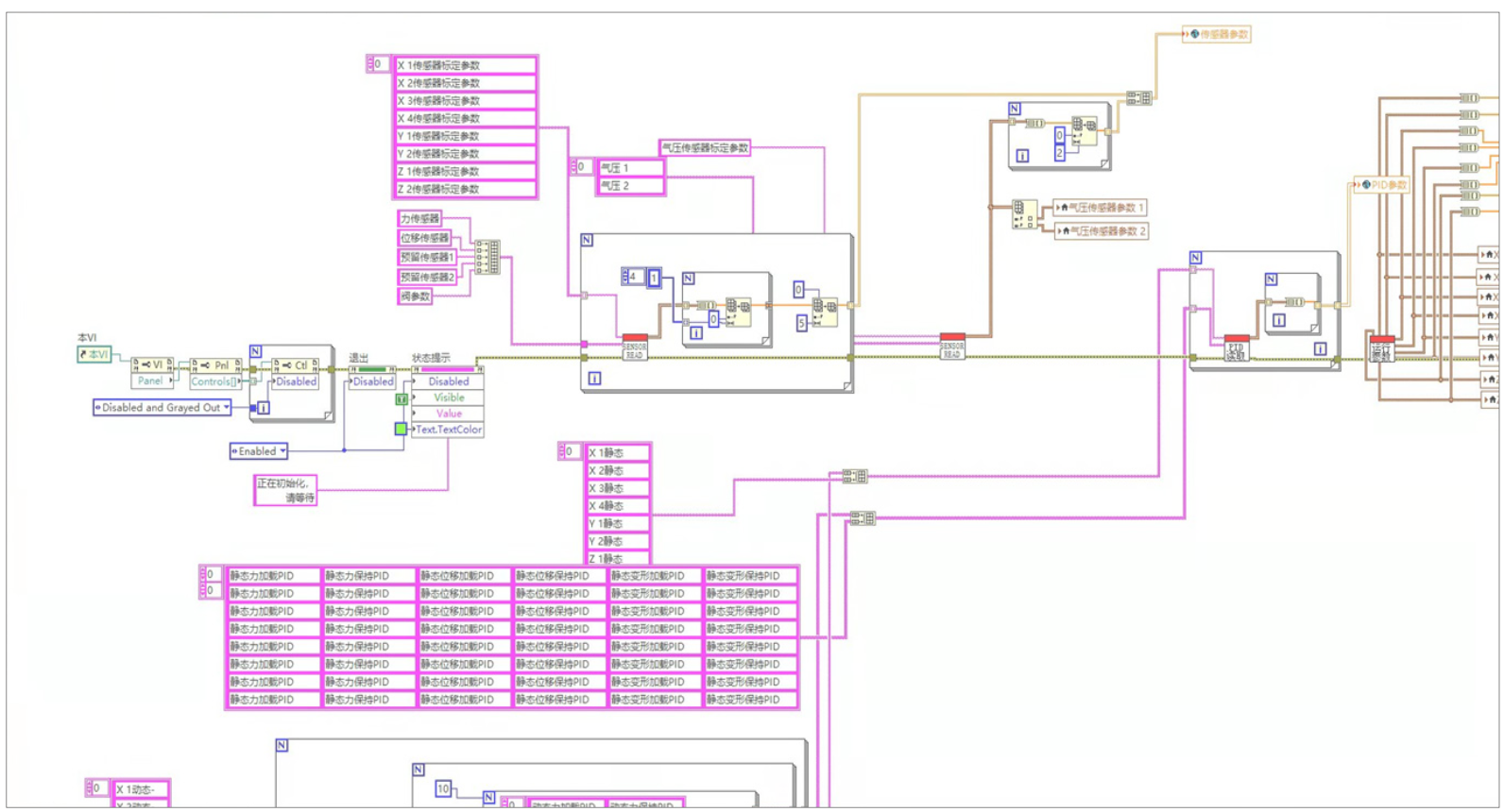This screenshot has height=812, width=1504.
Task: Open the Enabled enum constant dropdown
Action: click(x=282, y=451)
